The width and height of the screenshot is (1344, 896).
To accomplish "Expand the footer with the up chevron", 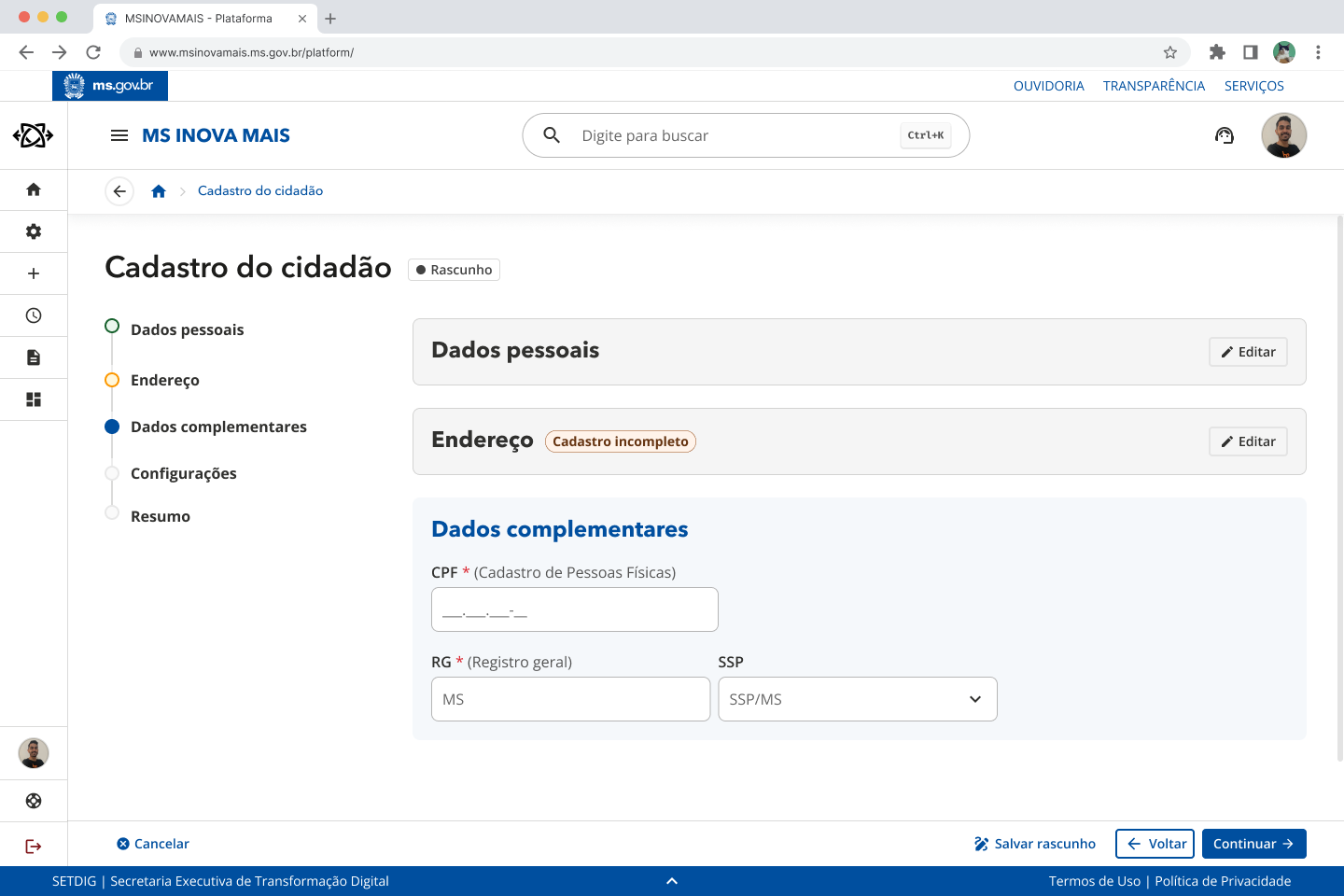I will pyautogui.click(x=672, y=881).
